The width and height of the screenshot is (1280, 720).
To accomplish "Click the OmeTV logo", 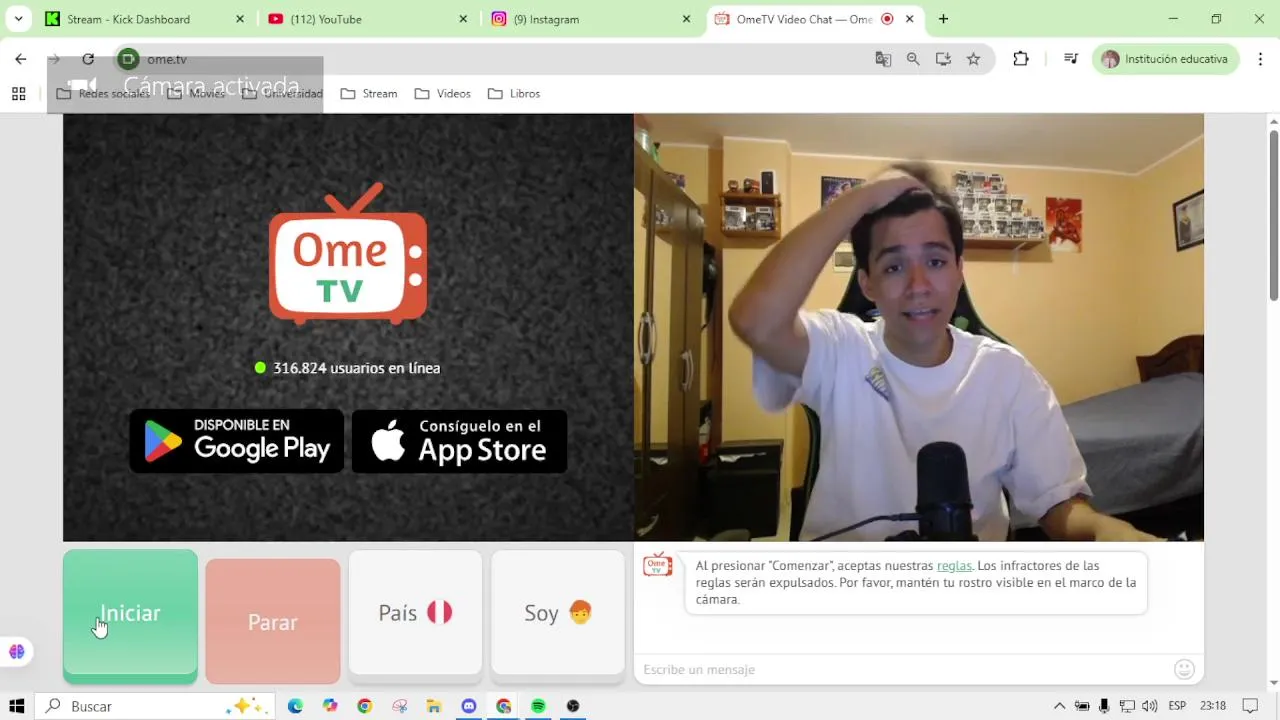I will click(x=348, y=254).
